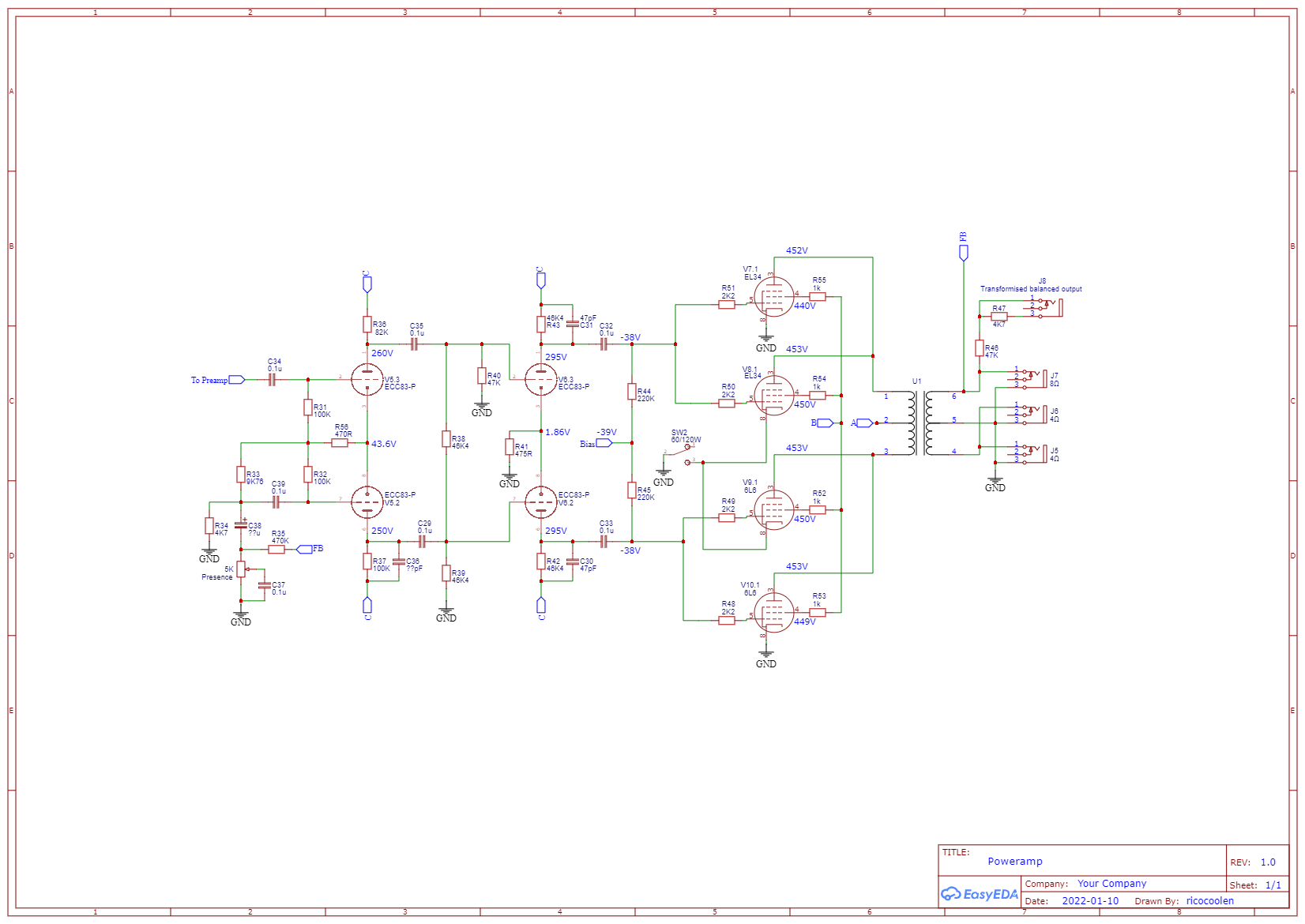This screenshot has width=1305, height=924.
Task: Select resistor R47 4K7 symbol
Action: tap(999, 316)
